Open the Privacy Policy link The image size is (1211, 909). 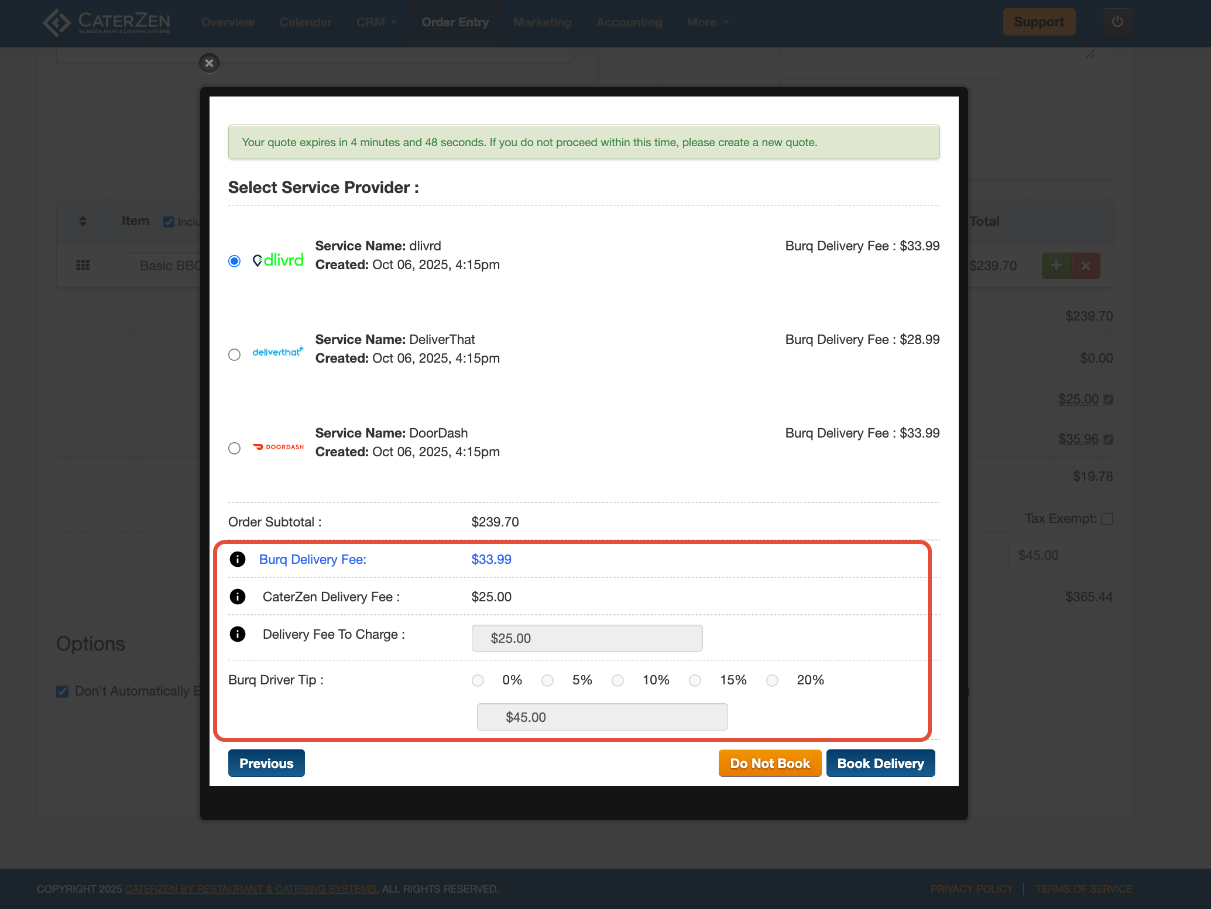point(971,889)
